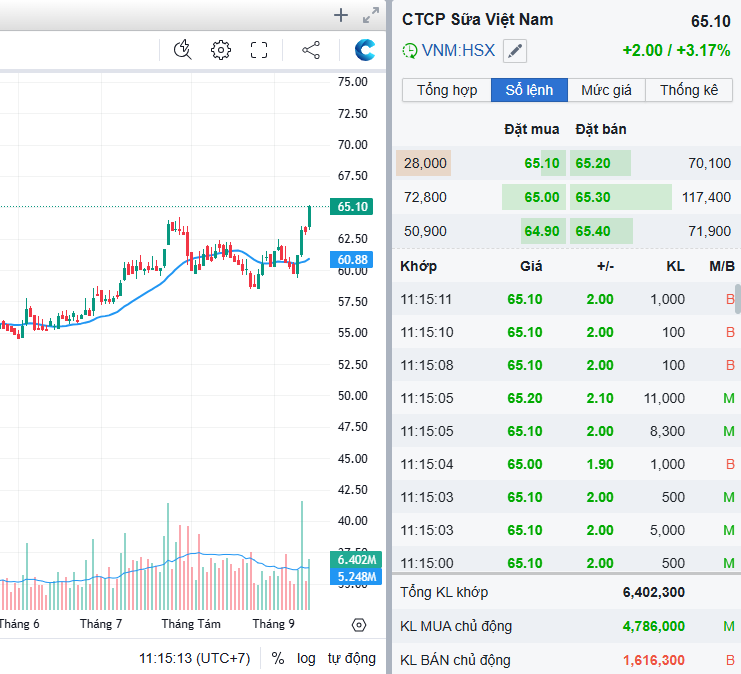741x674 pixels.
Task: Open the Mức giá tab
Action: click(607, 90)
